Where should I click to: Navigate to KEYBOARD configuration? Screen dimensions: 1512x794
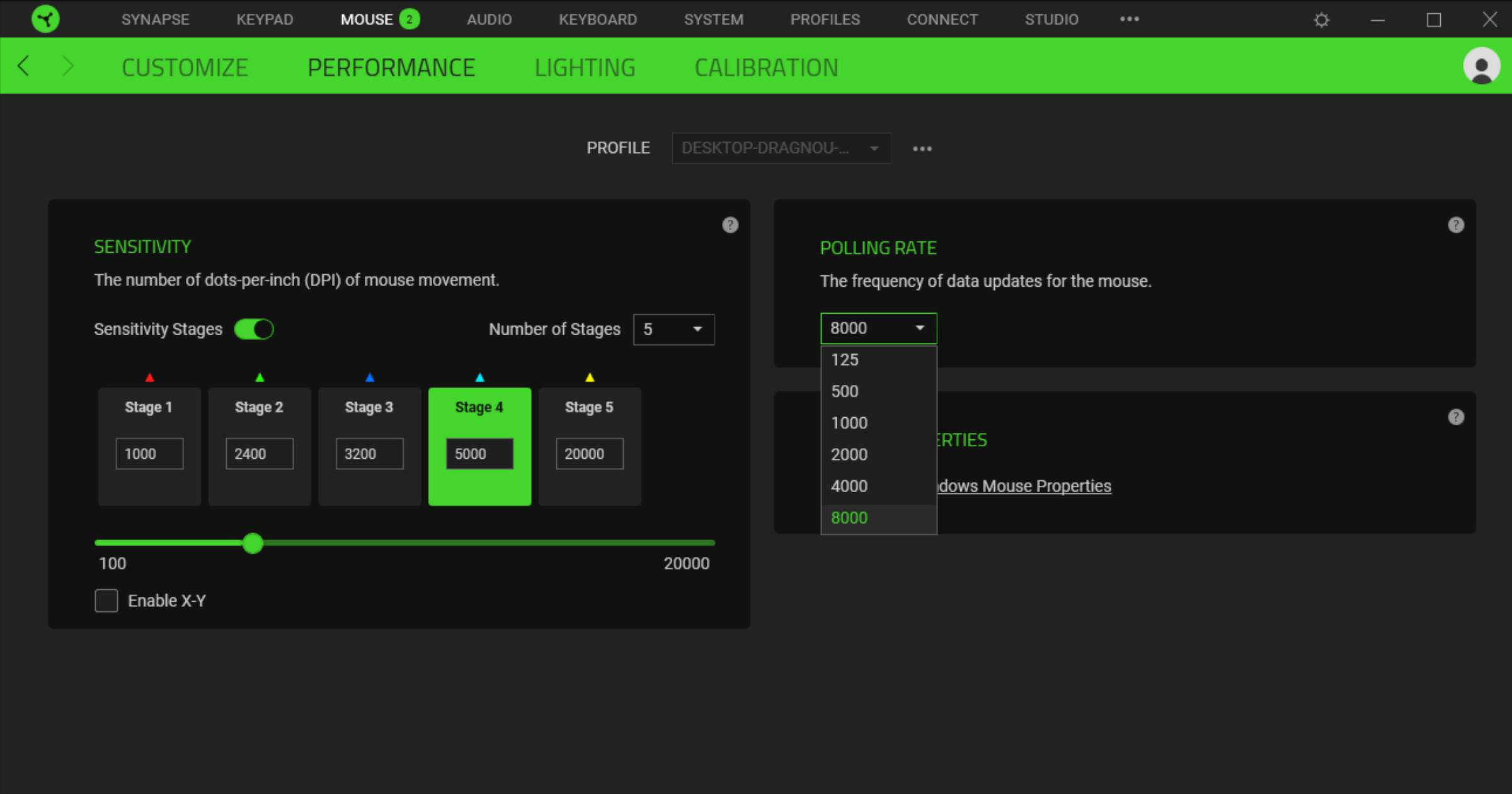(x=596, y=19)
